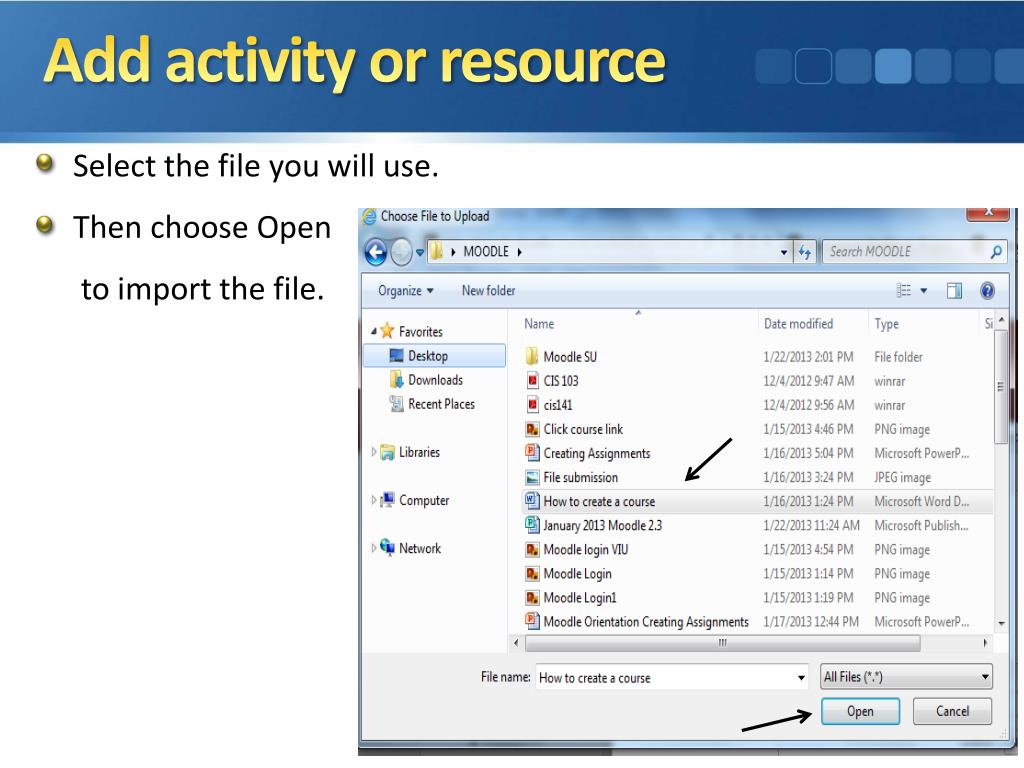Select the Moodle SU folder name
This screenshot has width=1024, height=768.
point(570,357)
